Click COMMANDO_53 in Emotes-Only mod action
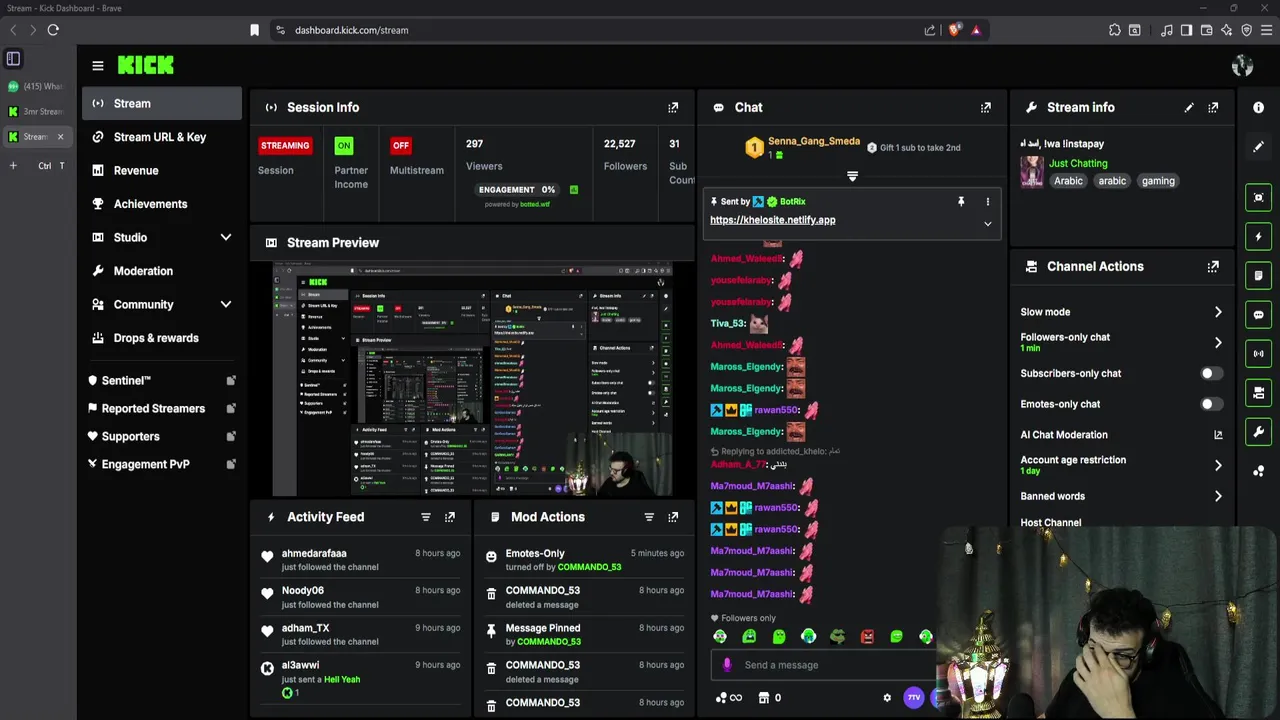This screenshot has width=1280, height=720. [x=589, y=567]
